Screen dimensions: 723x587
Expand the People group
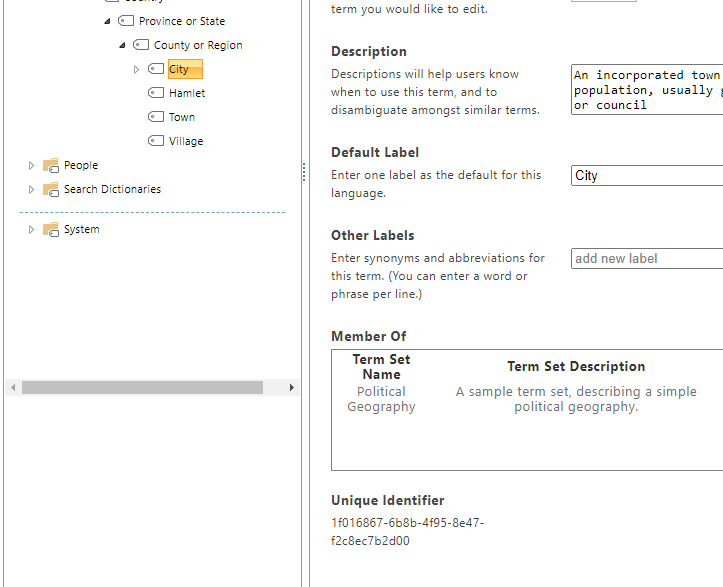pyautogui.click(x=31, y=166)
